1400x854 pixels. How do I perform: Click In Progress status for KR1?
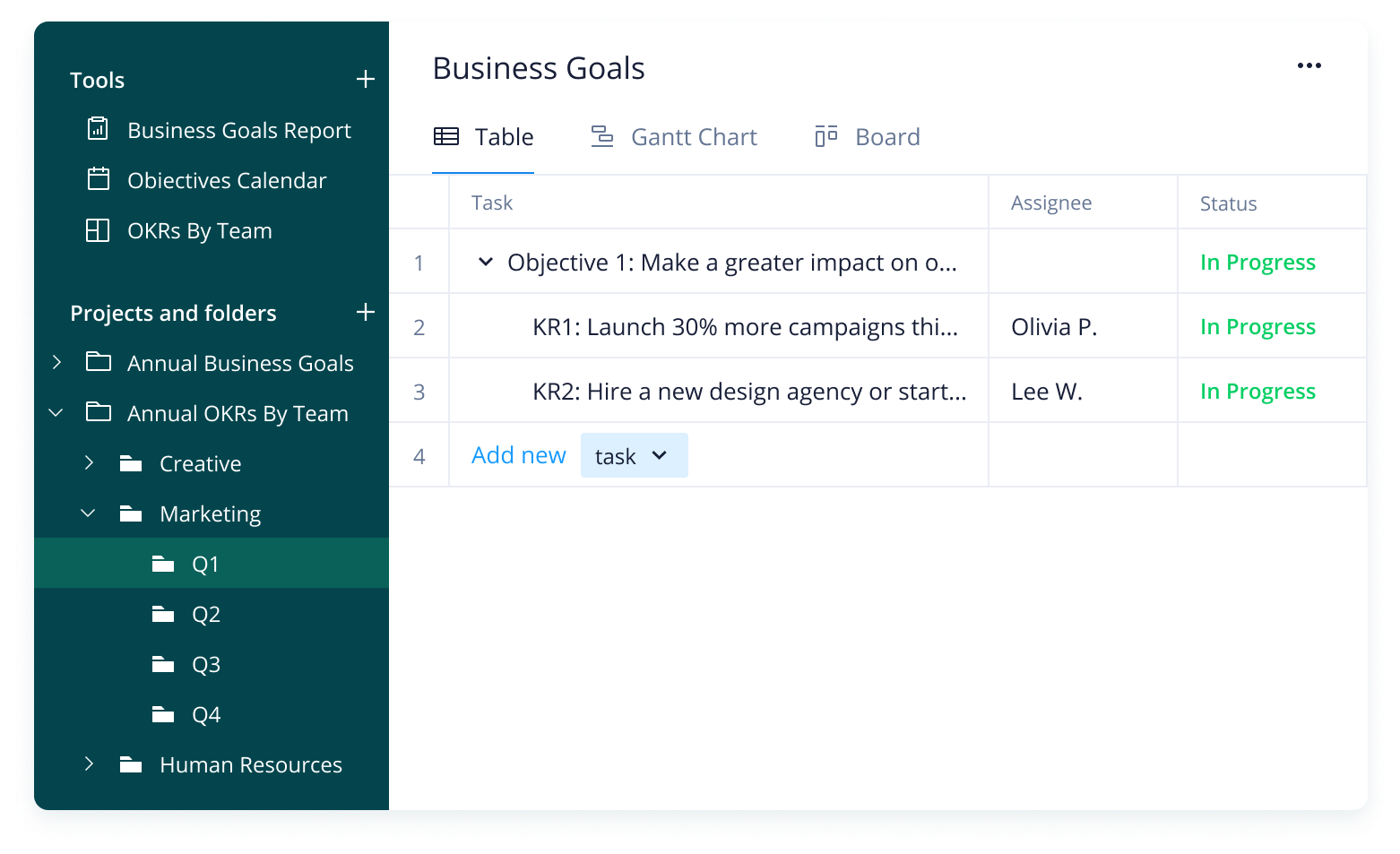1257,326
